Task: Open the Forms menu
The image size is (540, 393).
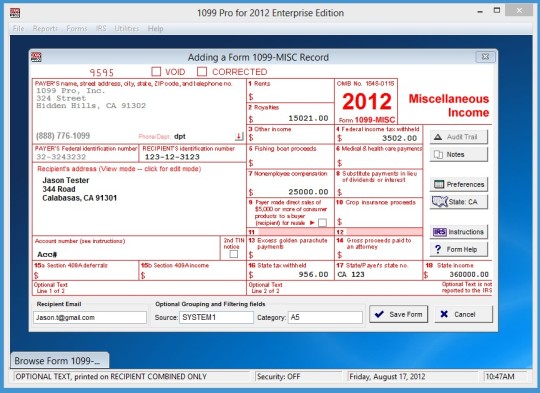Action: click(x=77, y=29)
